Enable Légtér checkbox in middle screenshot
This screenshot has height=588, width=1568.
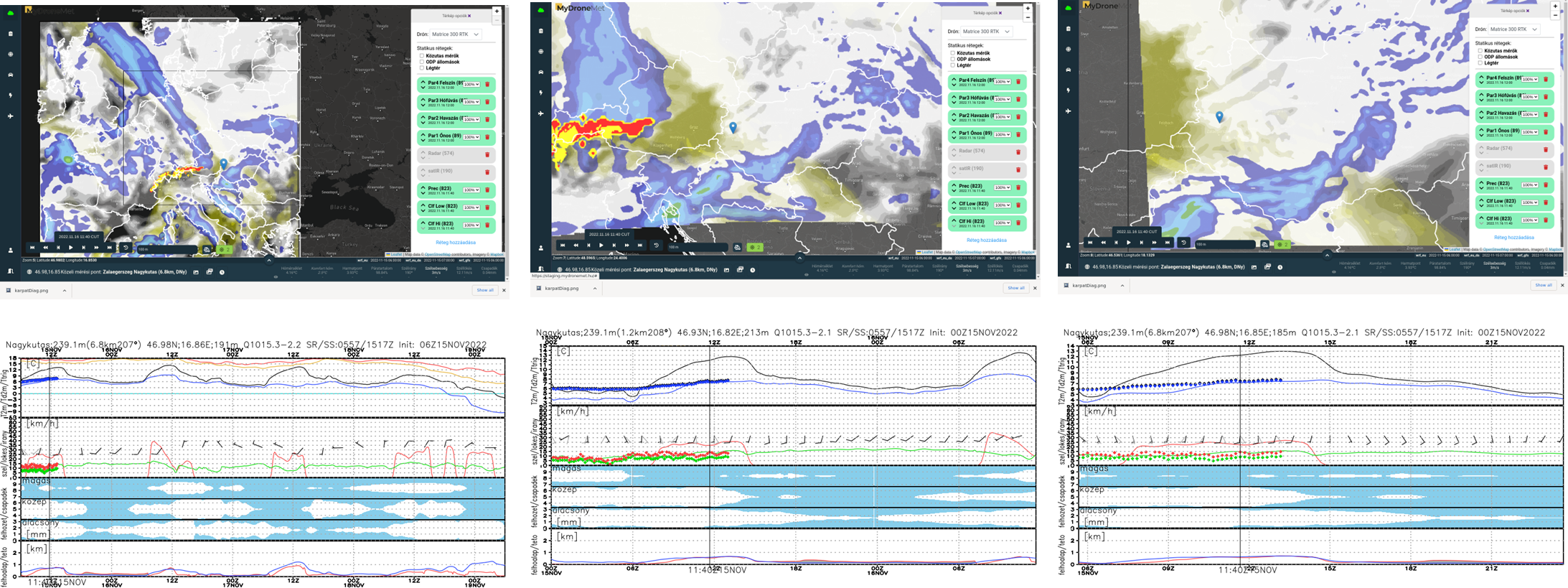coord(953,65)
